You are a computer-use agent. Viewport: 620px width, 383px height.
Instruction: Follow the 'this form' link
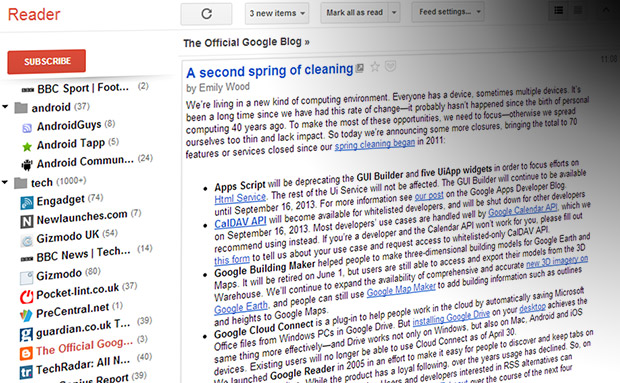(x=232, y=260)
